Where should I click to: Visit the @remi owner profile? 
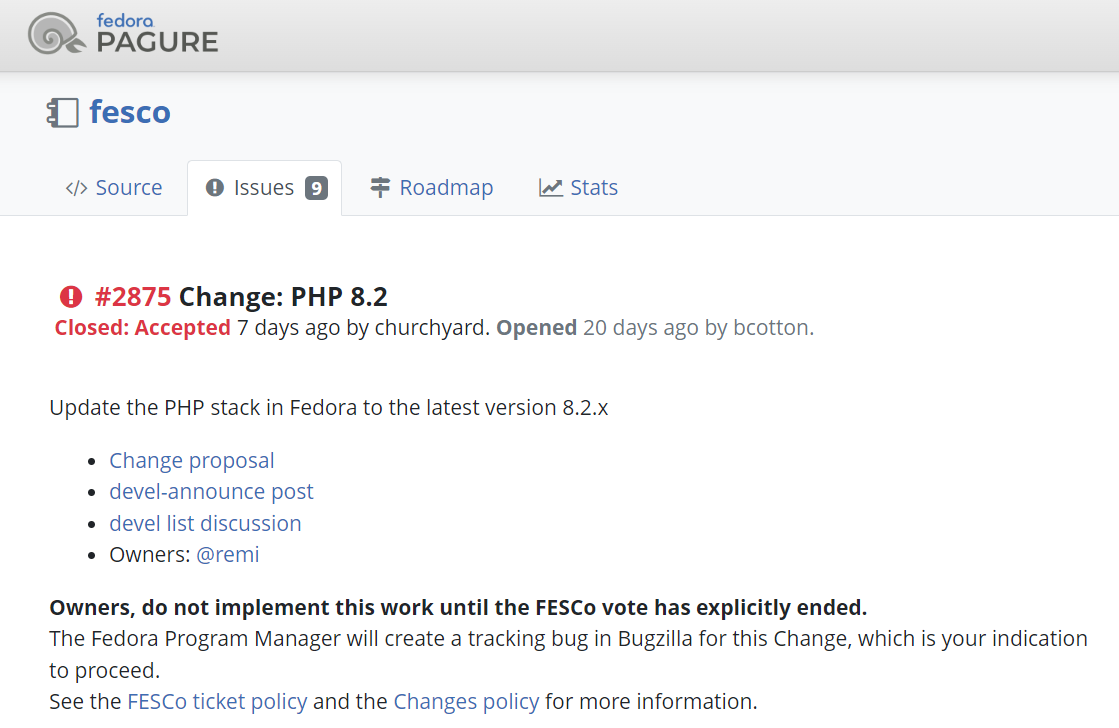pyautogui.click(x=227, y=555)
